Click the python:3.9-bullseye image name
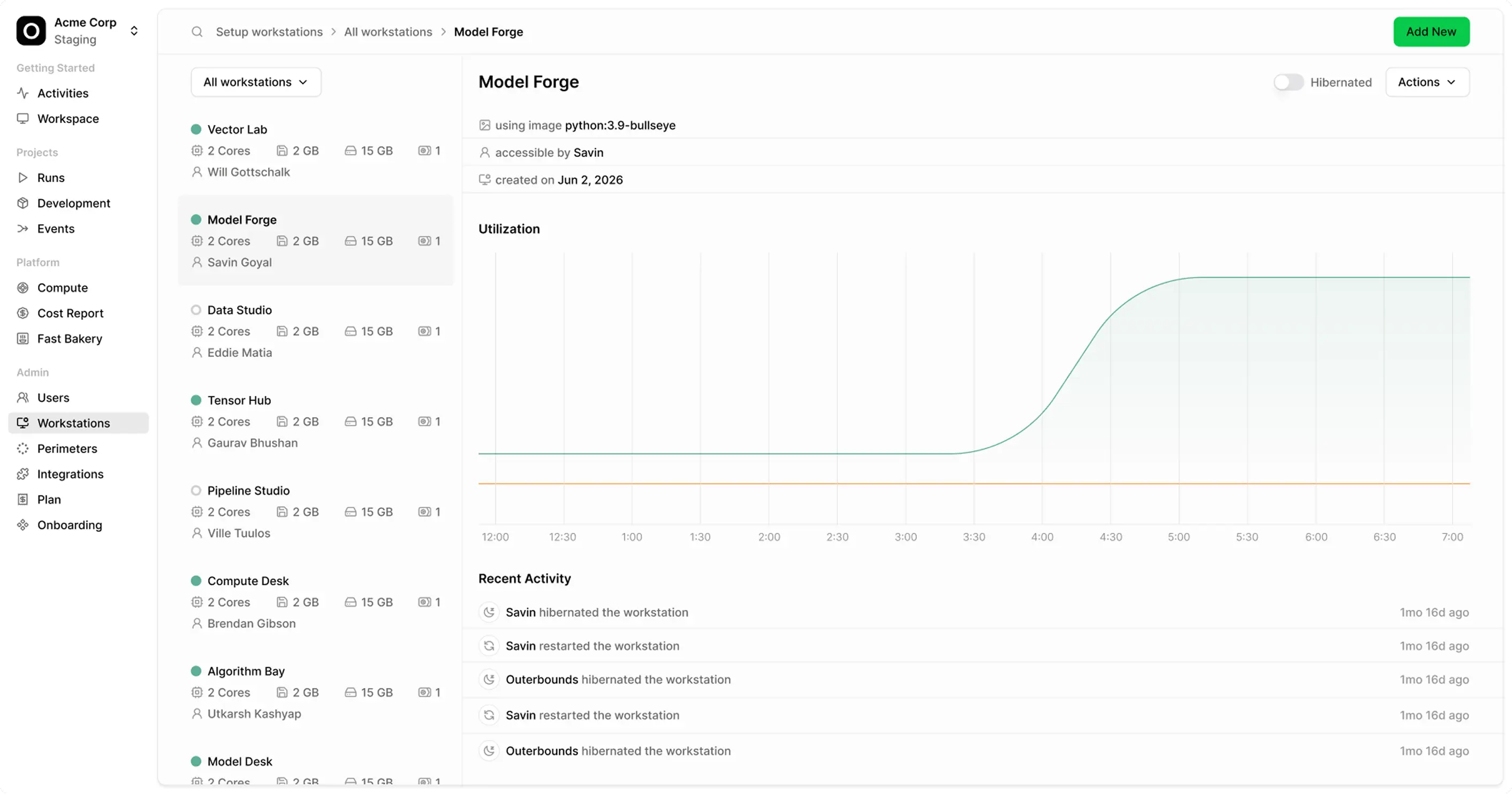 [620, 126]
